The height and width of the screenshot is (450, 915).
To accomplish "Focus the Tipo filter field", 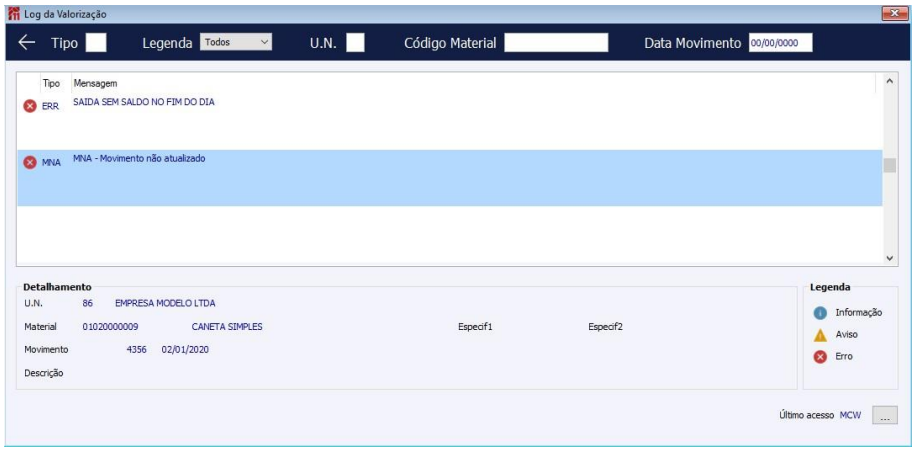I will tap(96, 43).
